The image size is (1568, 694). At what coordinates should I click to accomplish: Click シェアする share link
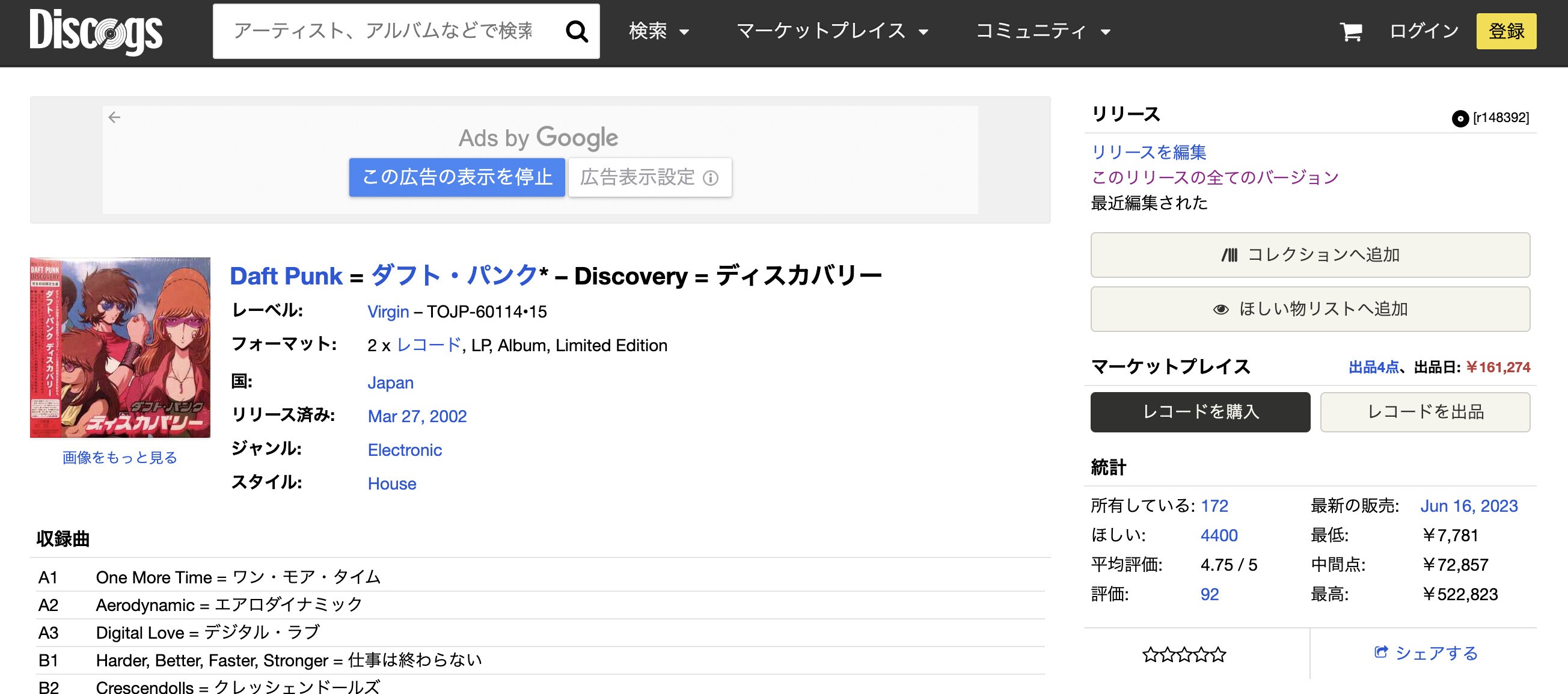tap(1436, 653)
